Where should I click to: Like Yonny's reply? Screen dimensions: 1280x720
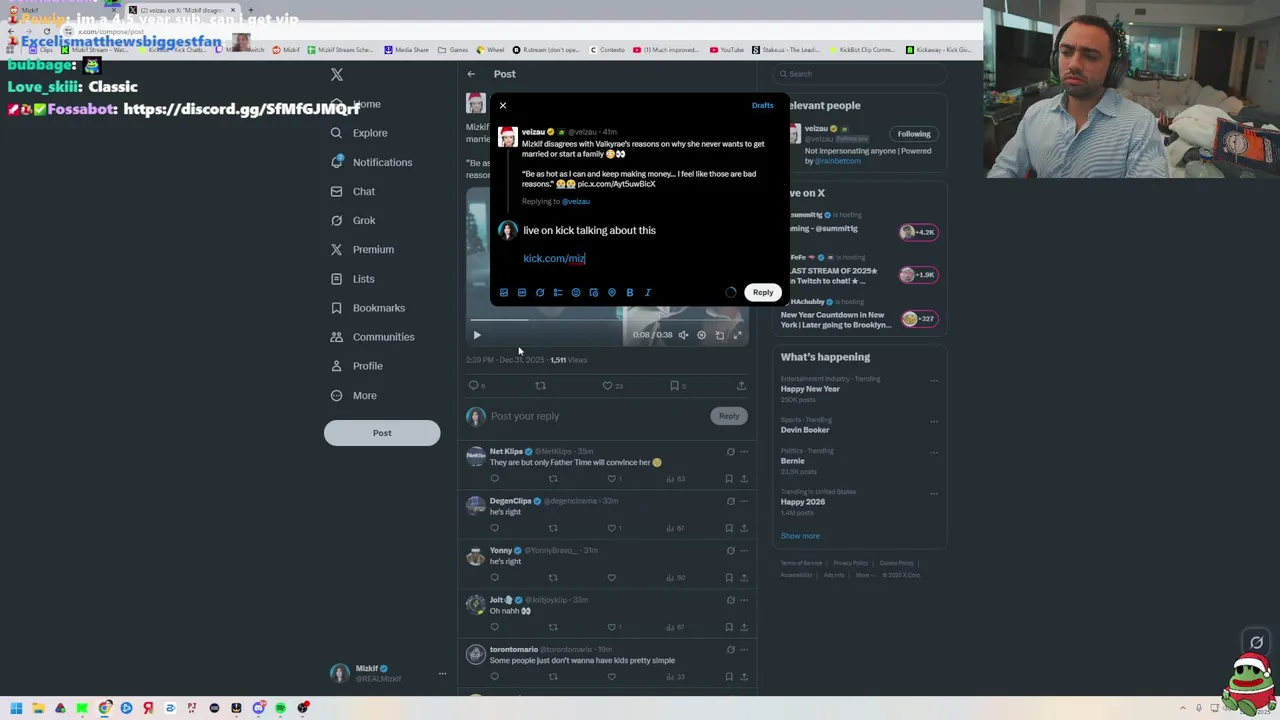(x=612, y=578)
